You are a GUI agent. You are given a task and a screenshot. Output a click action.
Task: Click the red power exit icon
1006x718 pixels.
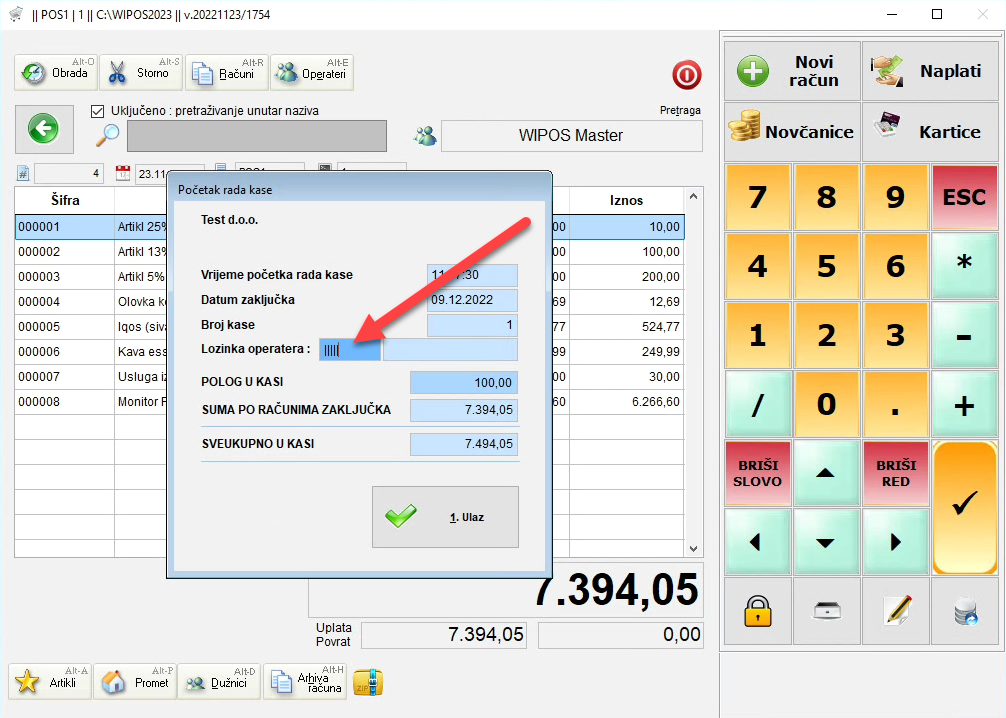point(687,75)
